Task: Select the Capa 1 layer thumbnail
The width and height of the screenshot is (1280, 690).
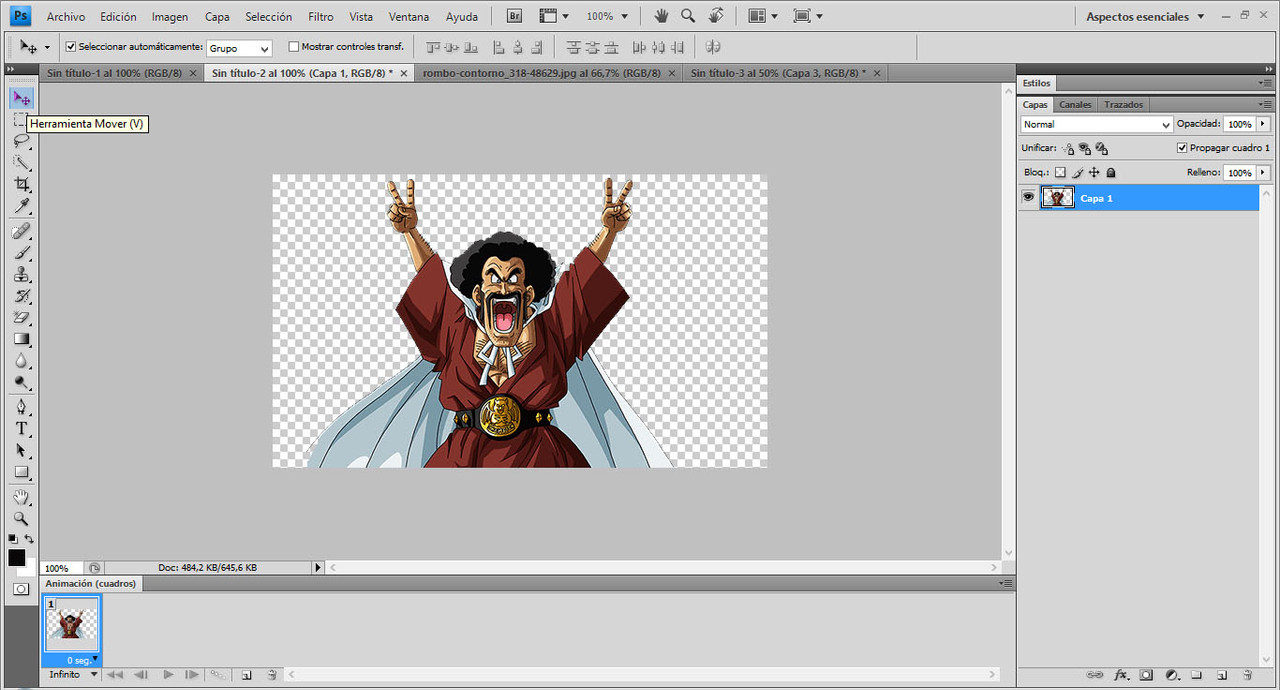Action: (1057, 198)
